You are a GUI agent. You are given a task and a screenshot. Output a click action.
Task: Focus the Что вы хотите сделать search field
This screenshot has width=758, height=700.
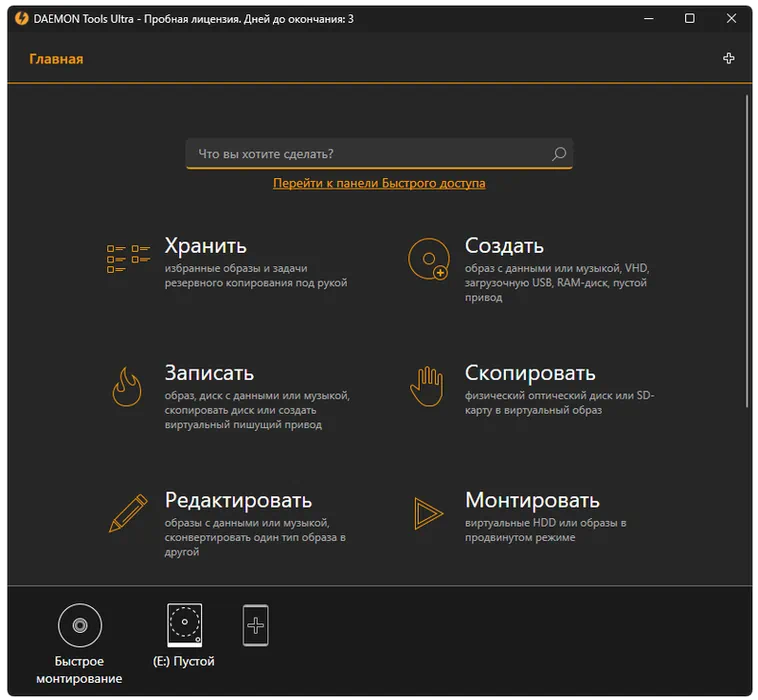pos(379,154)
